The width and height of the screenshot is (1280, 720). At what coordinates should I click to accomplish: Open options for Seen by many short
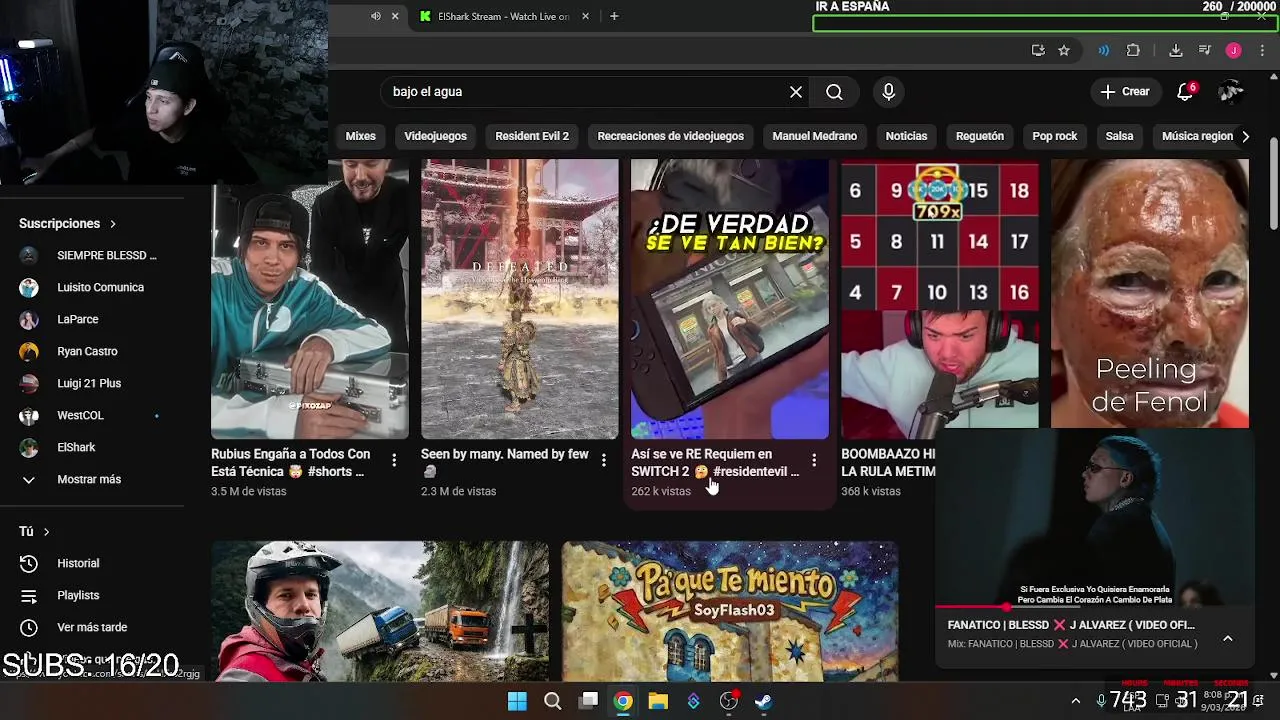pos(604,460)
